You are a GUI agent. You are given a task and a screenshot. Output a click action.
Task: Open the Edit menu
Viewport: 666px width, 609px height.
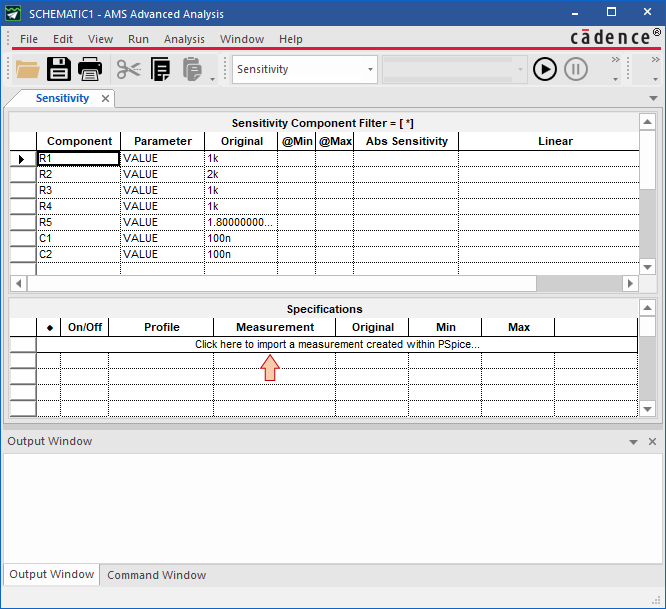pyautogui.click(x=63, y=39)
